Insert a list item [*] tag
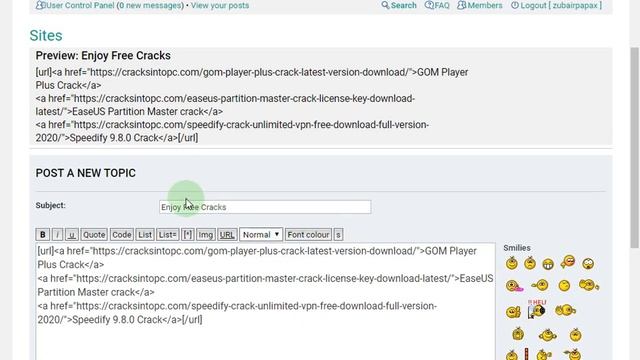 (x=188, y=235)
